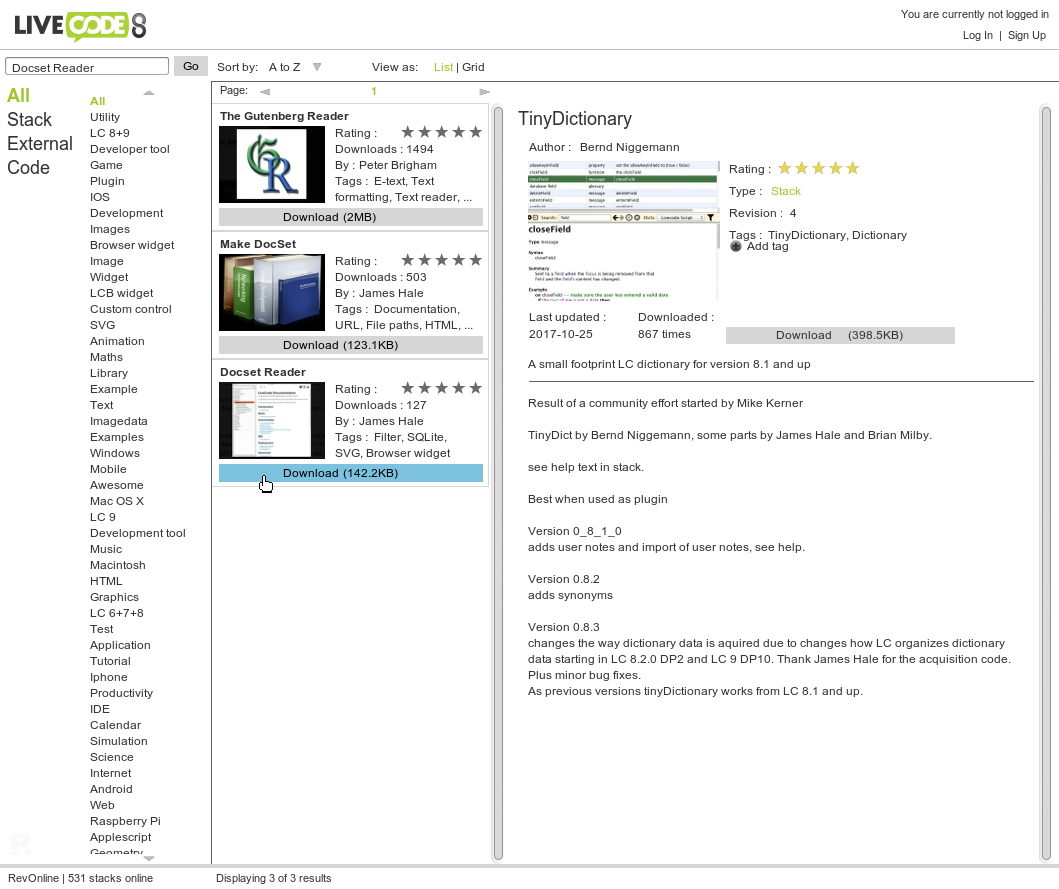Click the Sign Up link
The width and height of the screenshot is (1059, 889).
click(x=1027, y=35)
